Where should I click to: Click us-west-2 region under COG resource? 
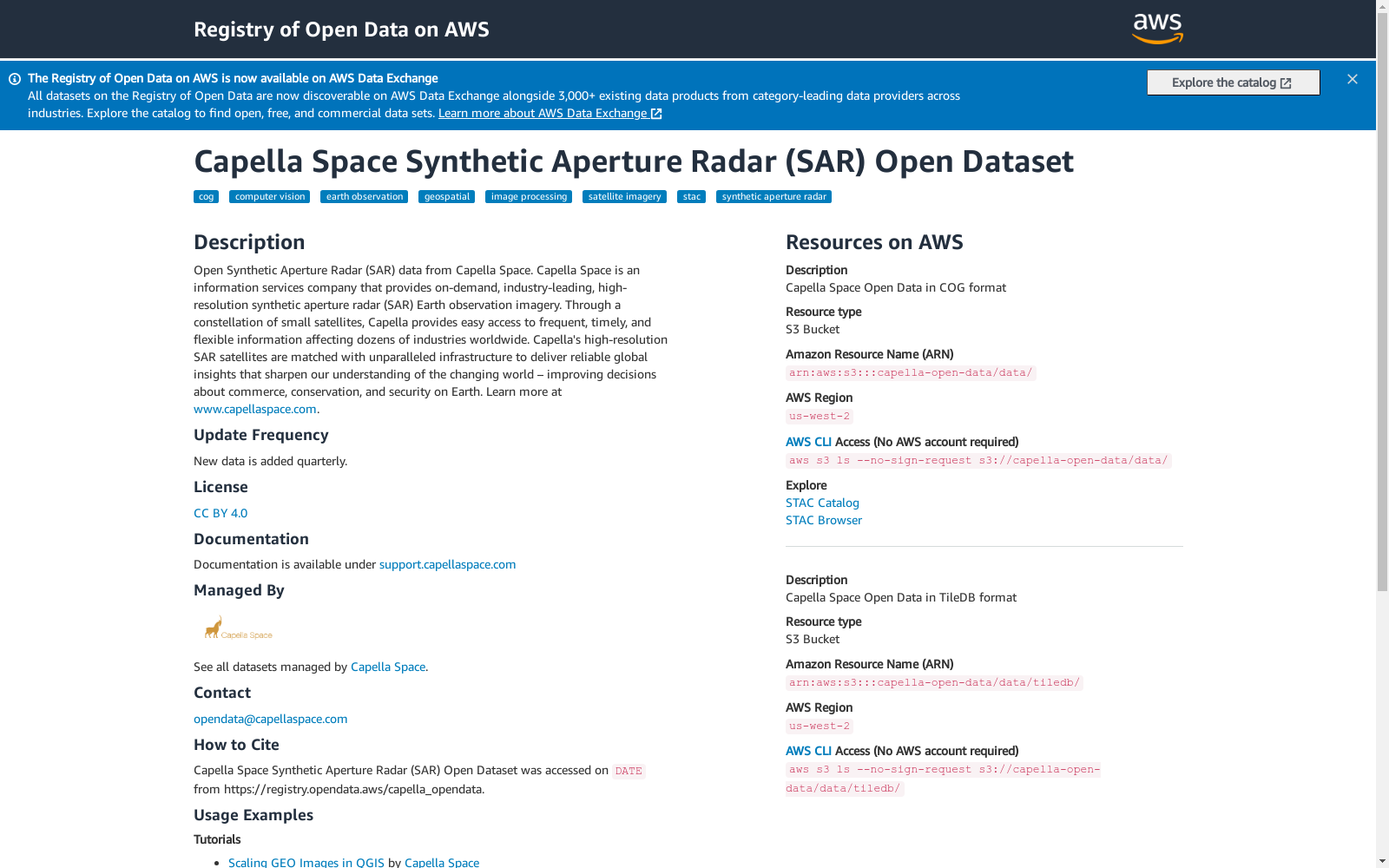[820, 417]
